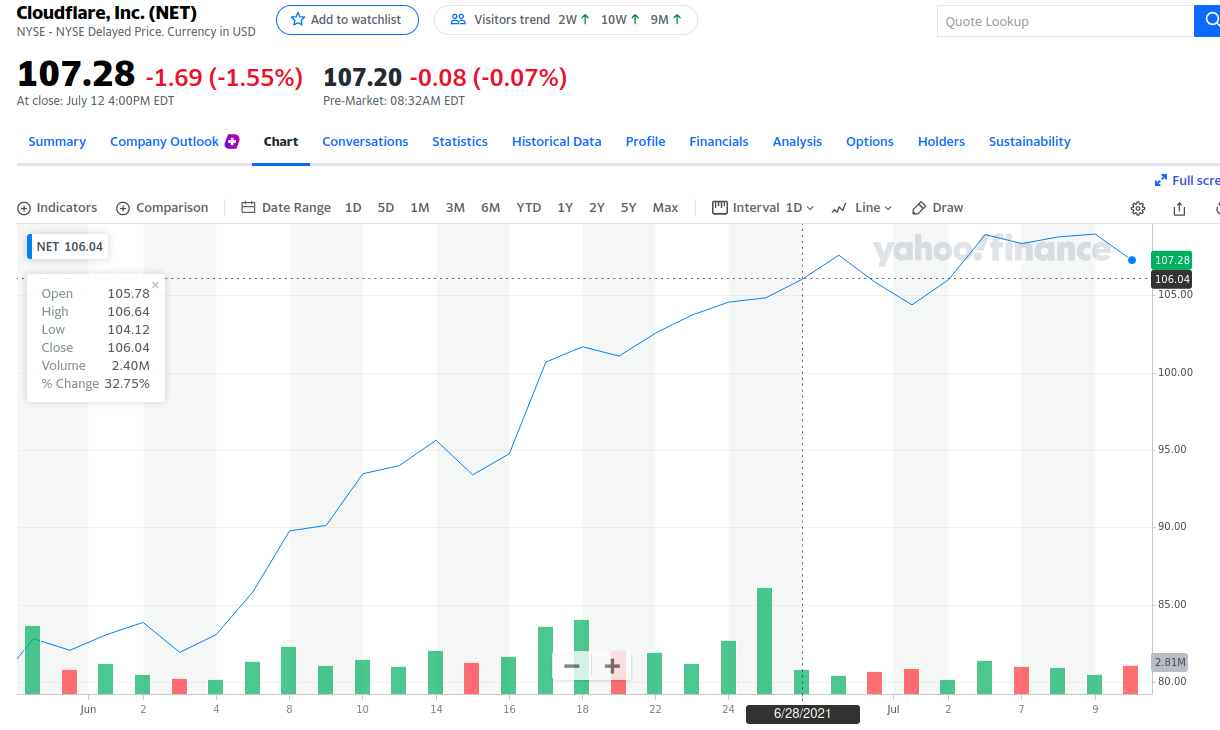Select the 2Y range

597,208
